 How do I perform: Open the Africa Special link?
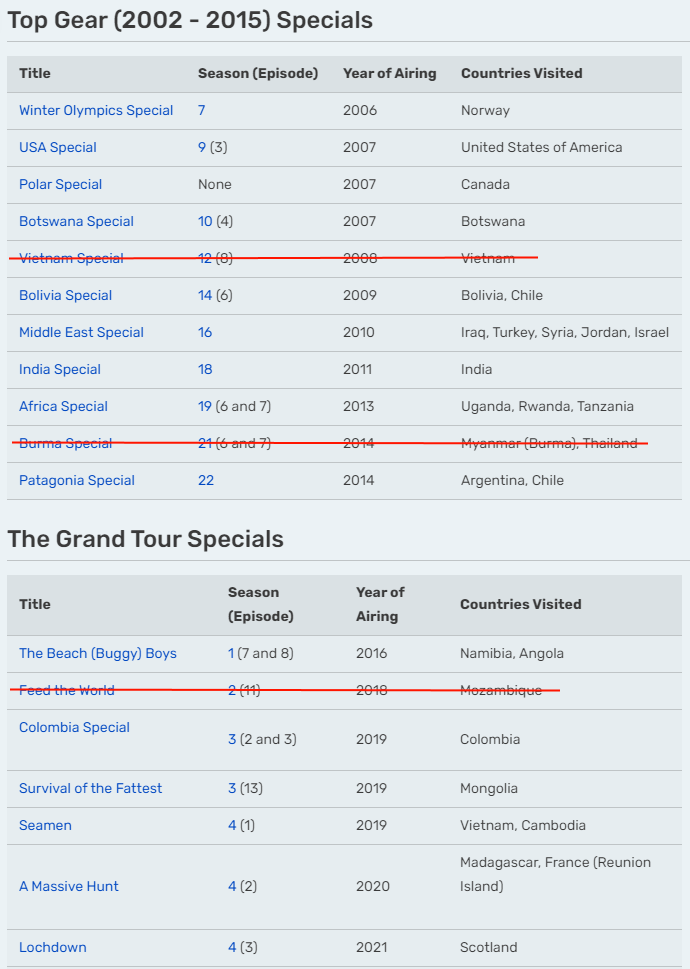tap(63, 407)
